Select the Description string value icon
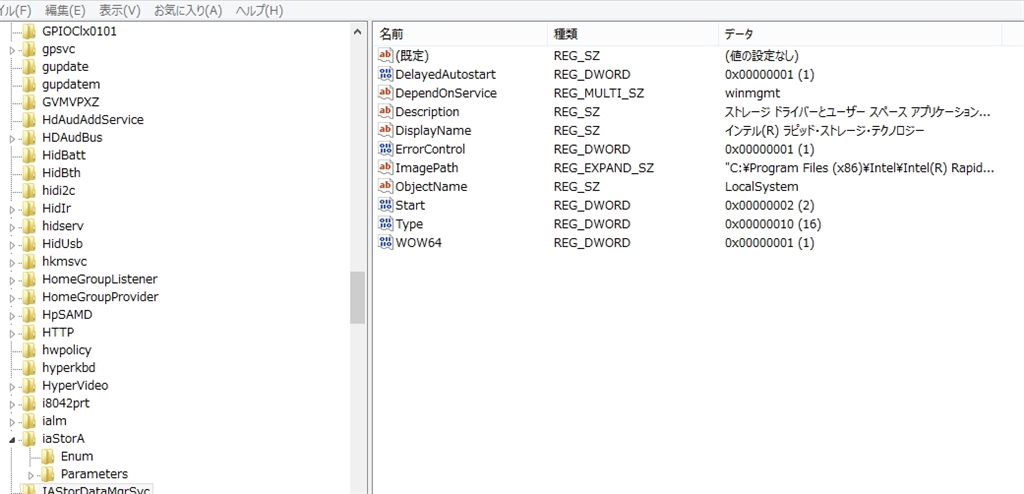This screenshot has width=1024, height=494. coord(385,111)
